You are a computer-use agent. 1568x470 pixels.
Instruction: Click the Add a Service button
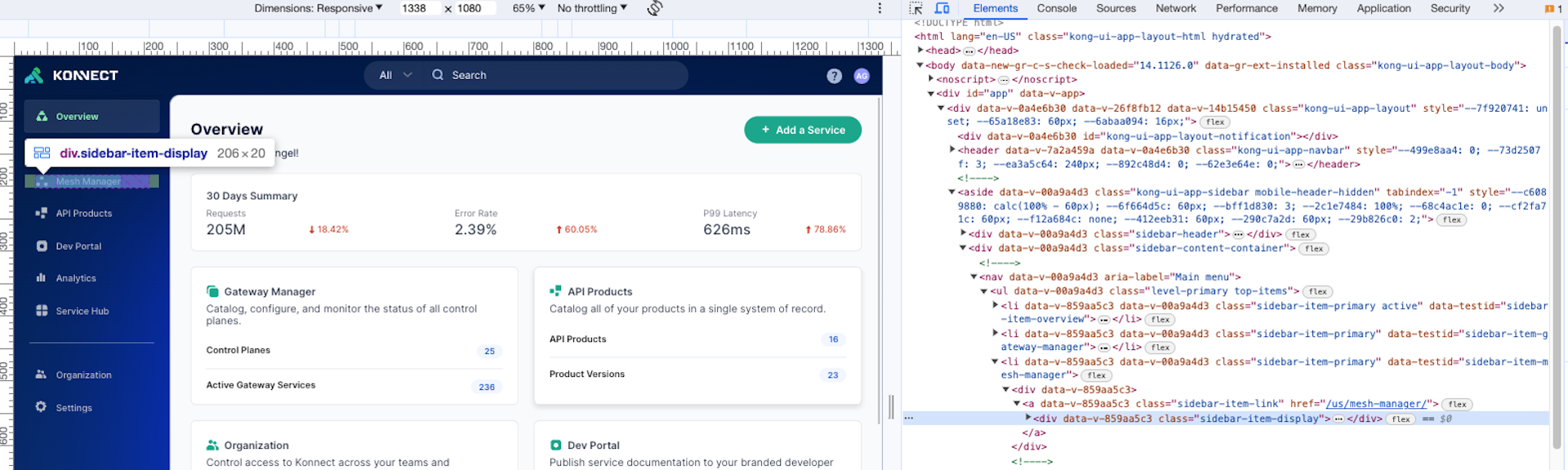click(x=802, y=130)
